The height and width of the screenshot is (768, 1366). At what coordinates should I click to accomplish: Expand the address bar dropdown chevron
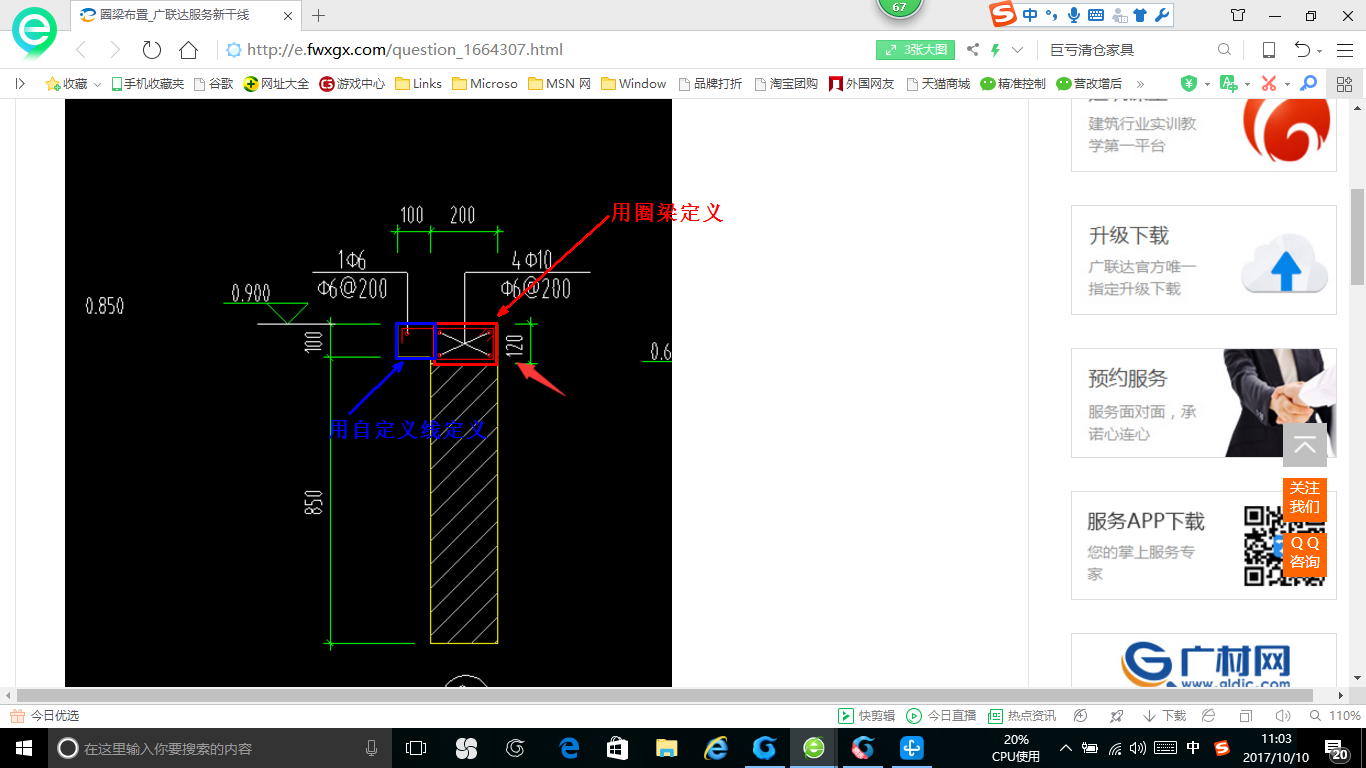click(x=1018, y=50)
